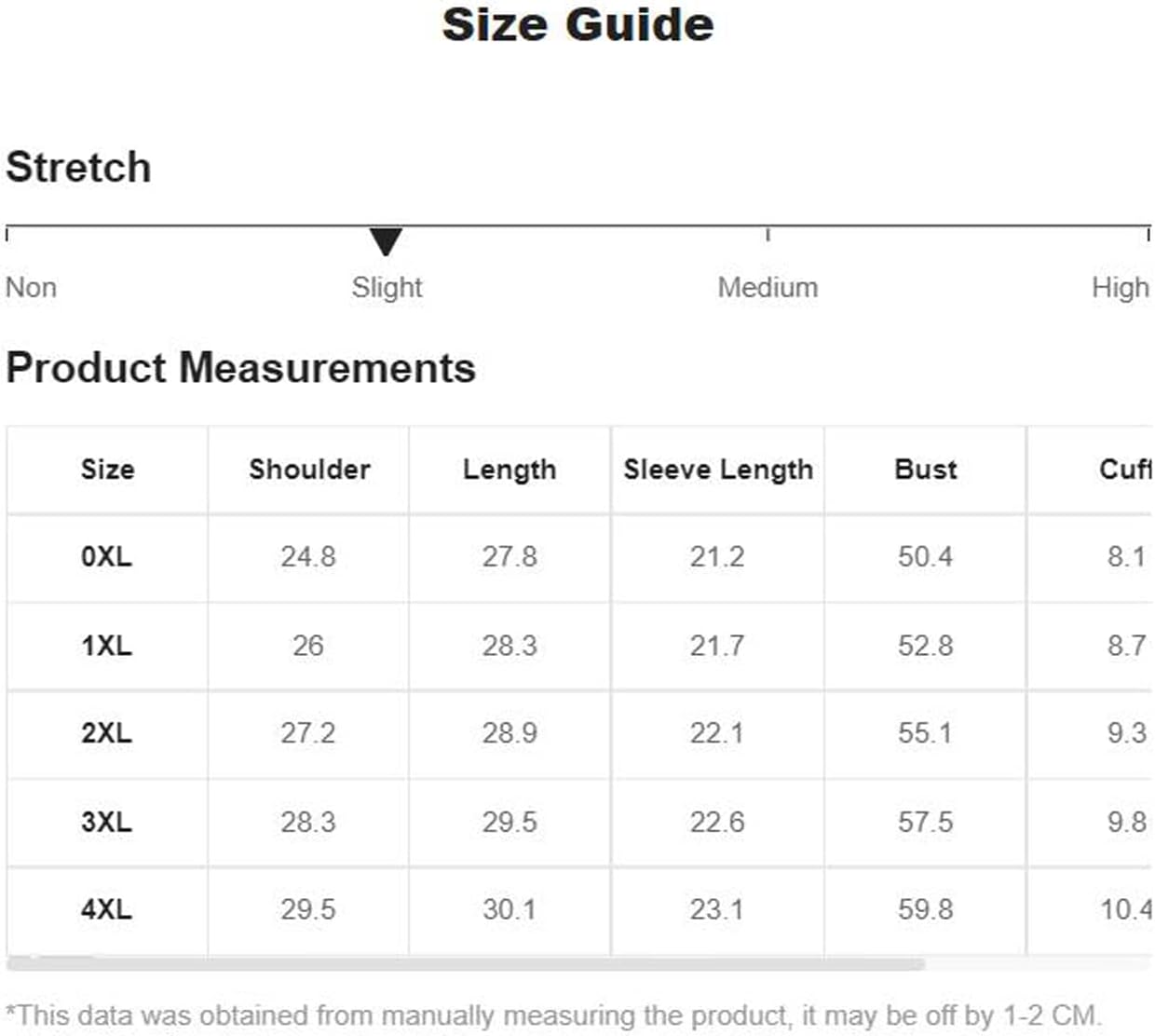Image resolution: width=1155 pixels, height=1036 pixels.
Task: Click the Bust column header
Action: point(926,469)
